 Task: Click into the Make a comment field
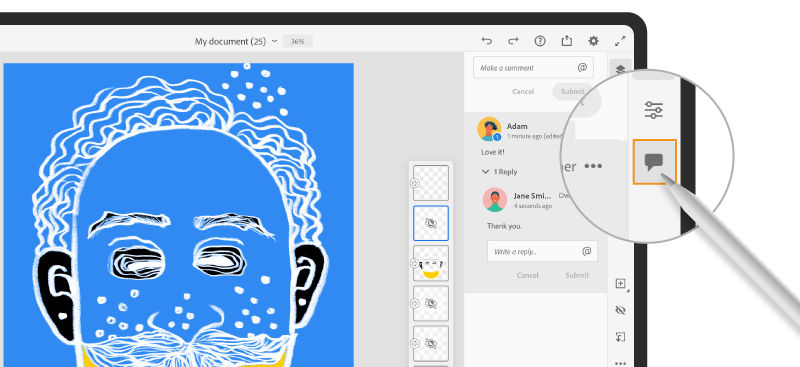pyautogui.click(x=533, y=67)
